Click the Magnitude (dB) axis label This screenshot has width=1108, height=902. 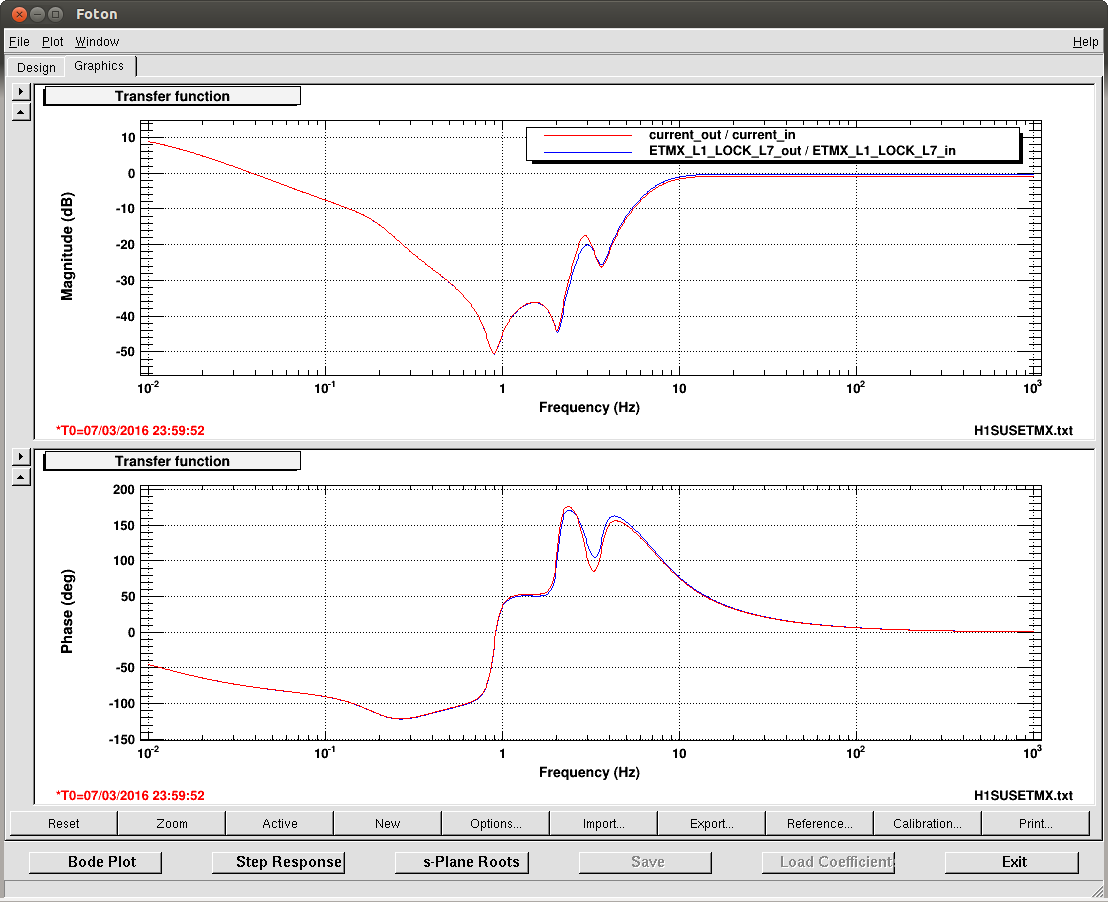67,247
